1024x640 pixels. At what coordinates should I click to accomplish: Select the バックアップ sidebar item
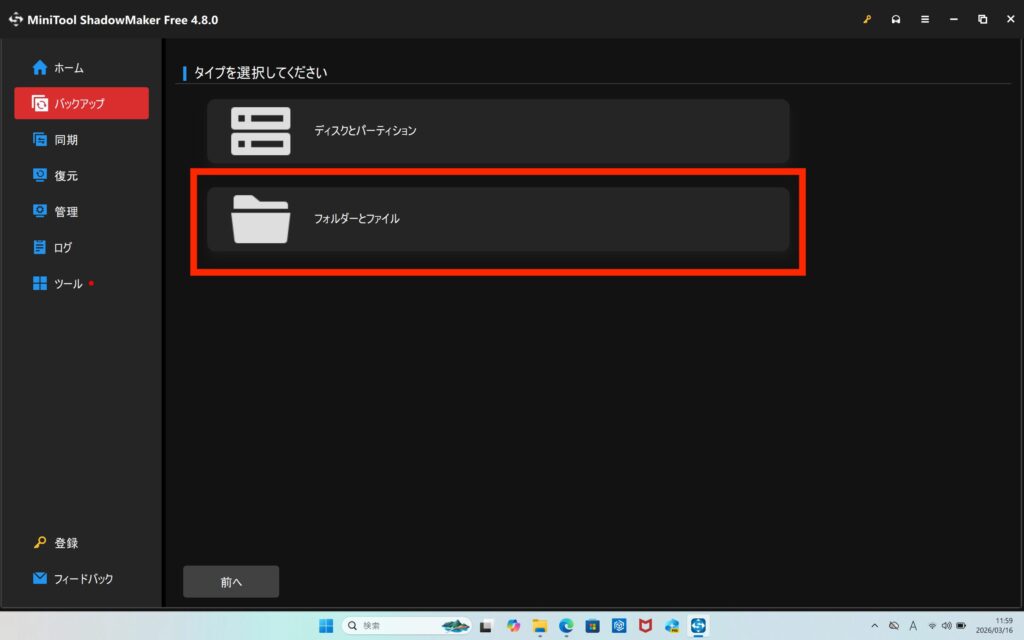click(x=80, y=103)
